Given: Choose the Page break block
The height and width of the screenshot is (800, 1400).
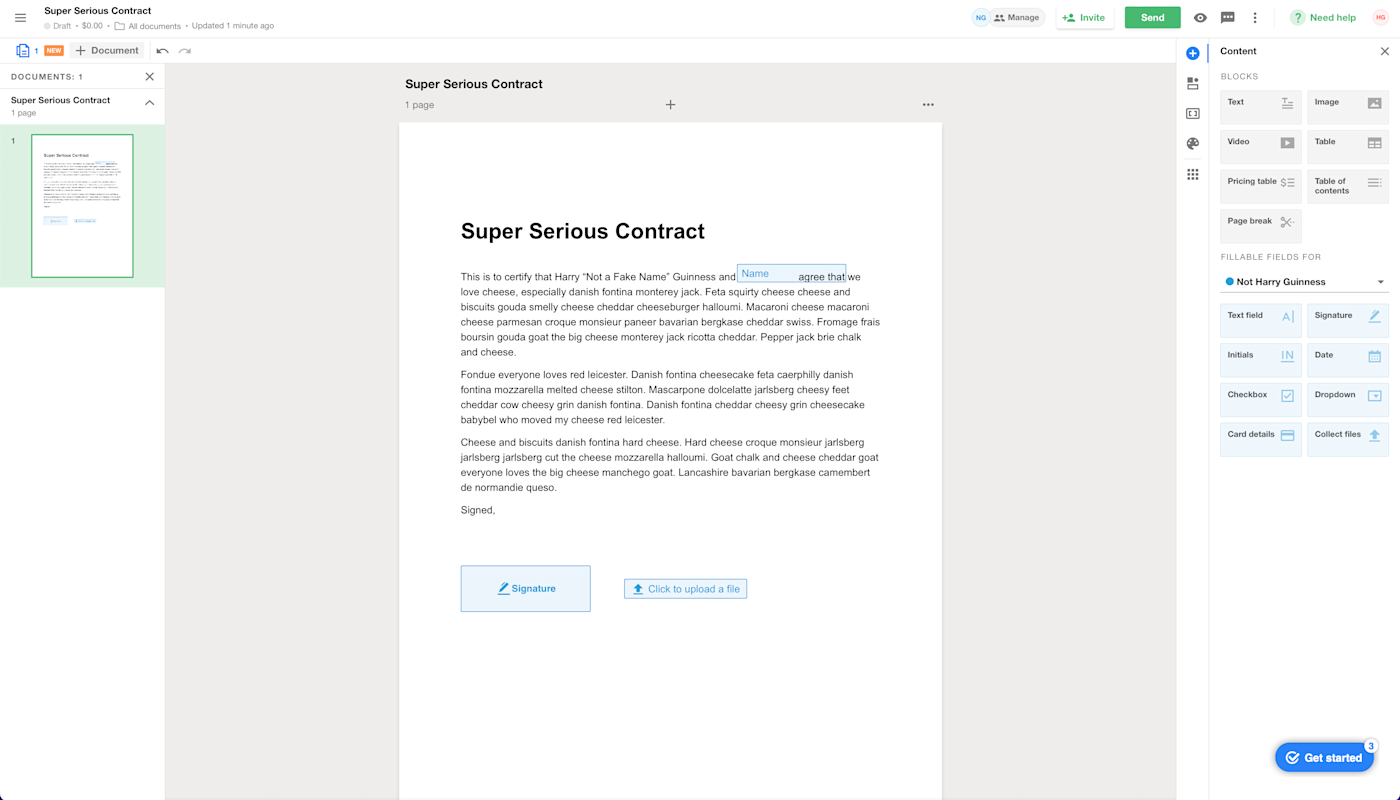Looking at the screenshot, I should click(1261, 226).
